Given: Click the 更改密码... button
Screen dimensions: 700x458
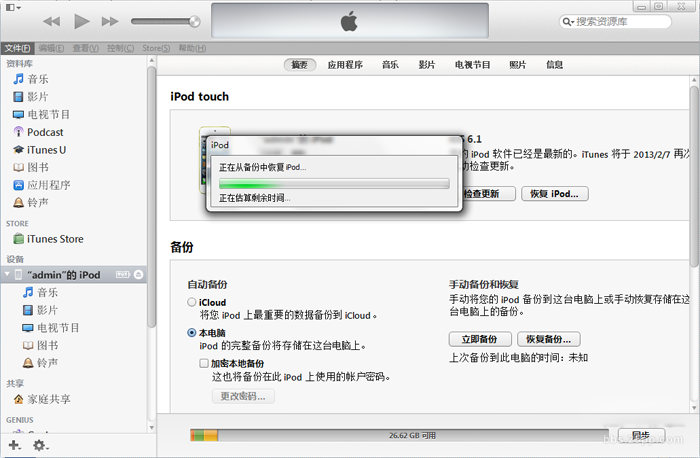Looking at the screenshot, I should pos(243,396).
